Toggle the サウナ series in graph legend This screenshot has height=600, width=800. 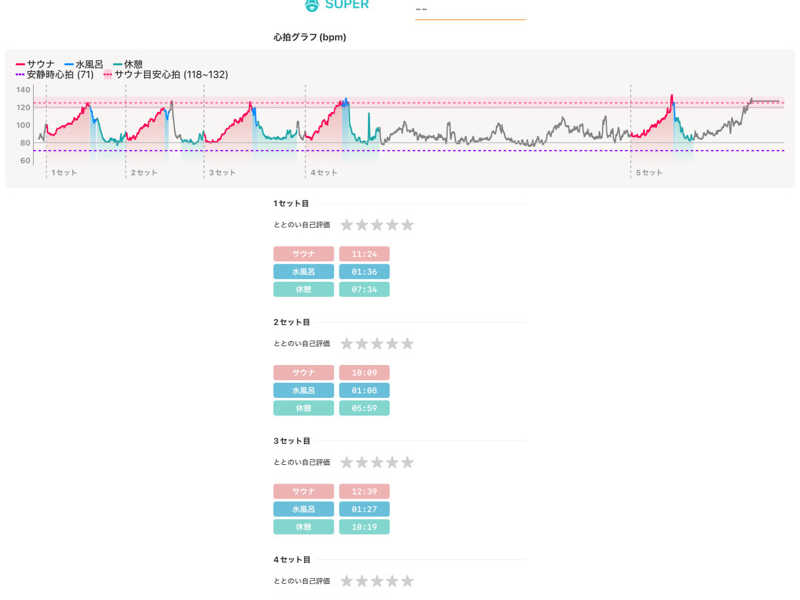click(x=35, y=64)
